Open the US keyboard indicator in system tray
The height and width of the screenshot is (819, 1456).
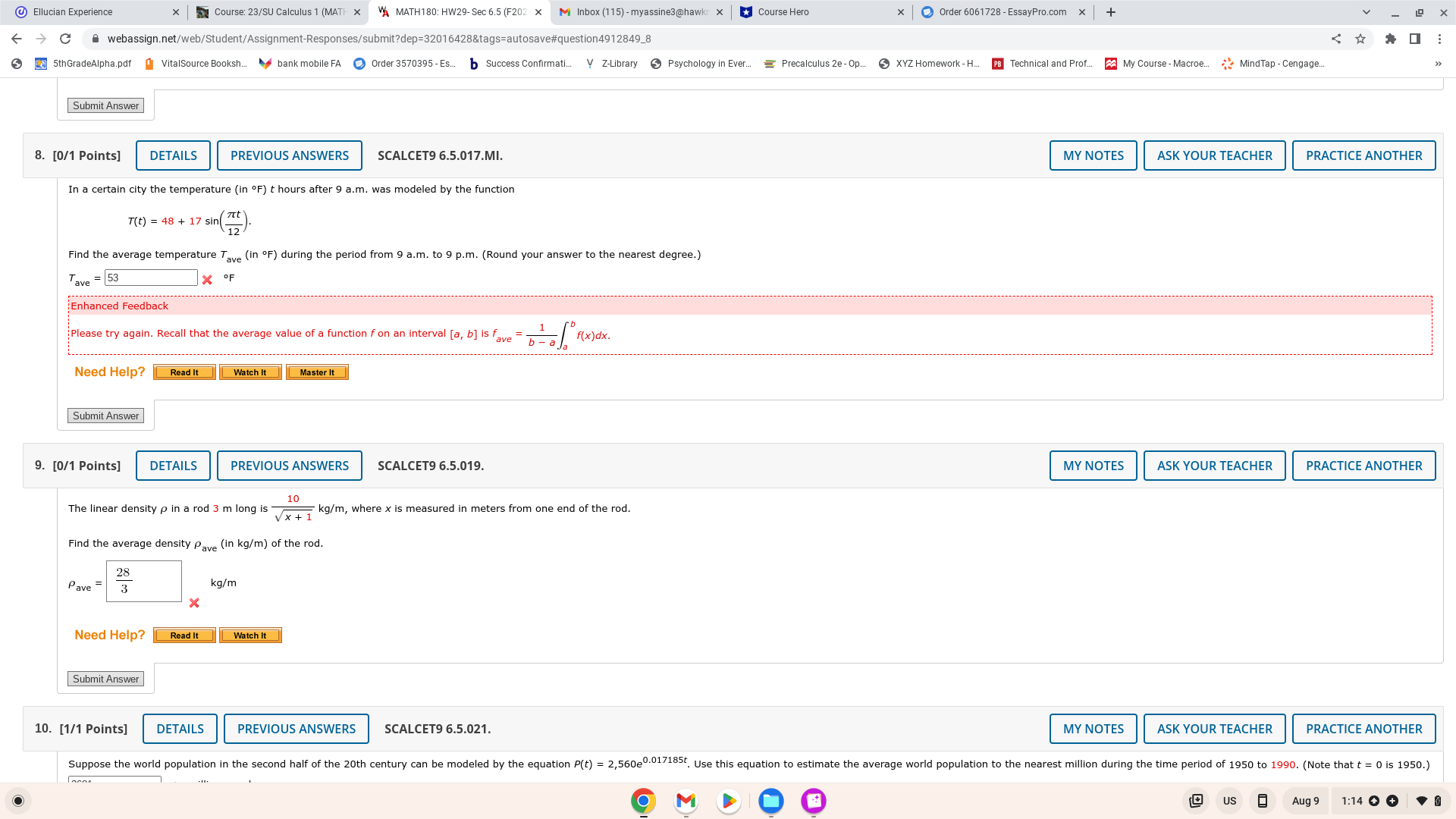[x=1229, y=800]
